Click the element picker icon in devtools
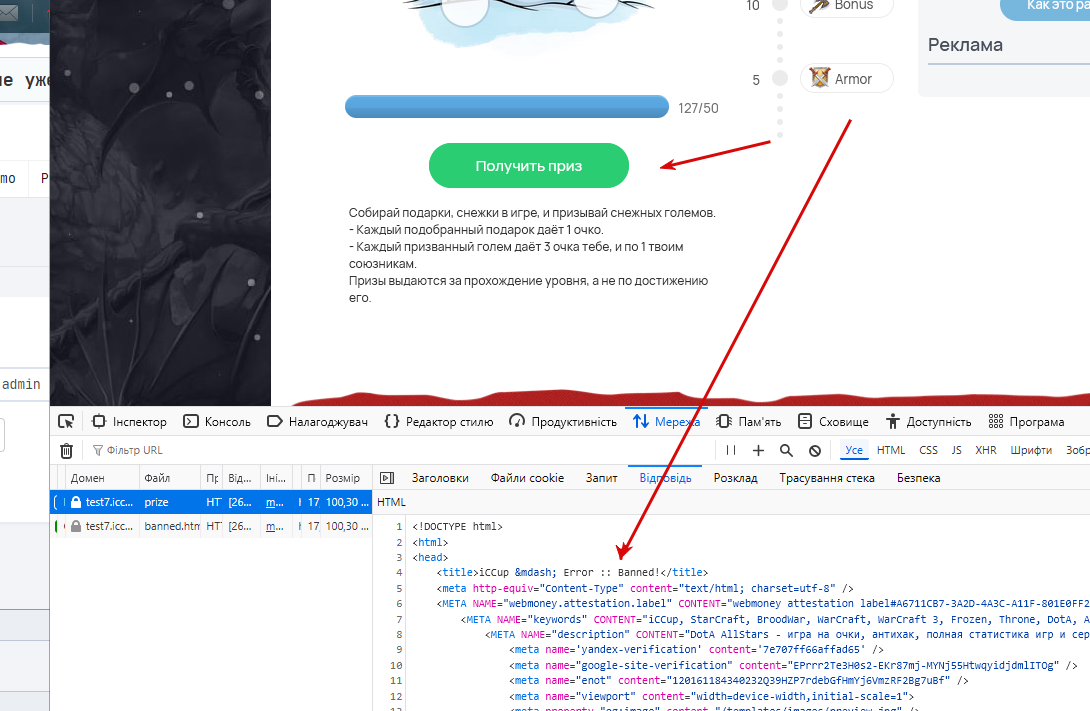The height and width of the screenshot is (711, 1090). coord(66,421)
